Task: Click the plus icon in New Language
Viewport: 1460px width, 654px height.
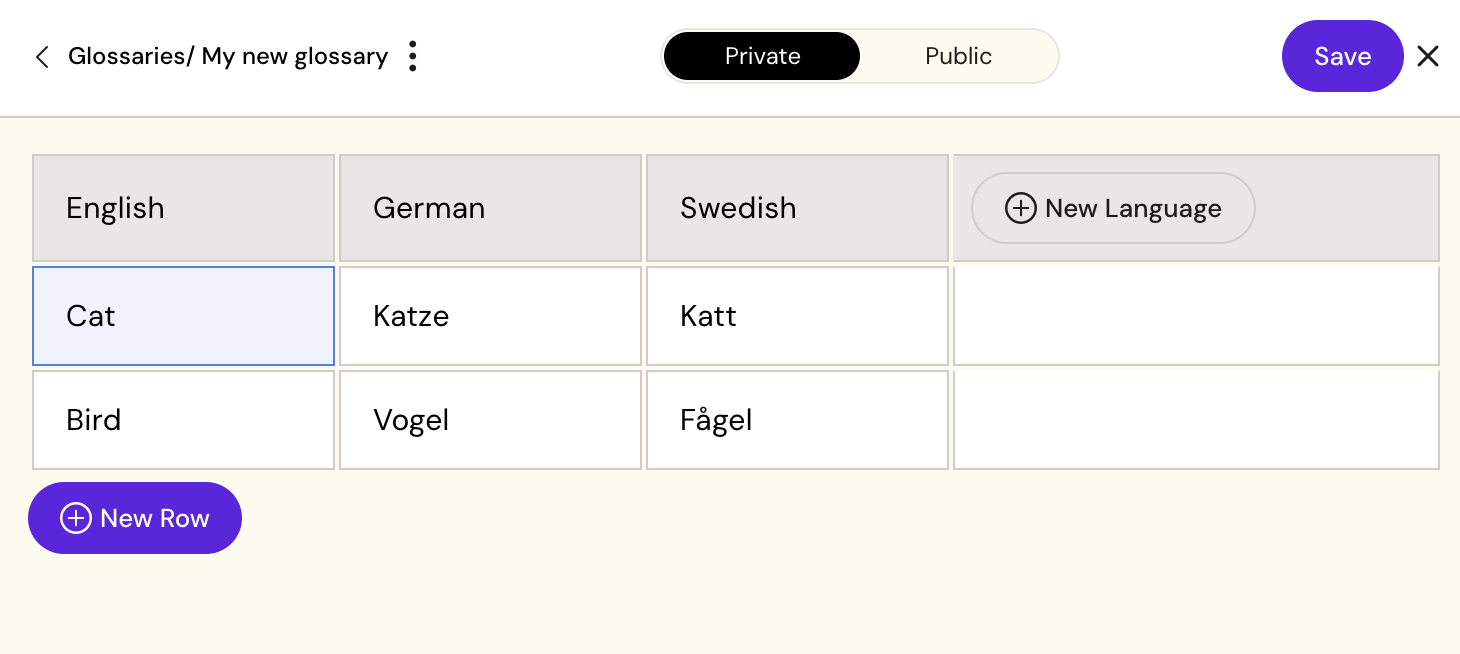Action: click(x=1020, y=208)
